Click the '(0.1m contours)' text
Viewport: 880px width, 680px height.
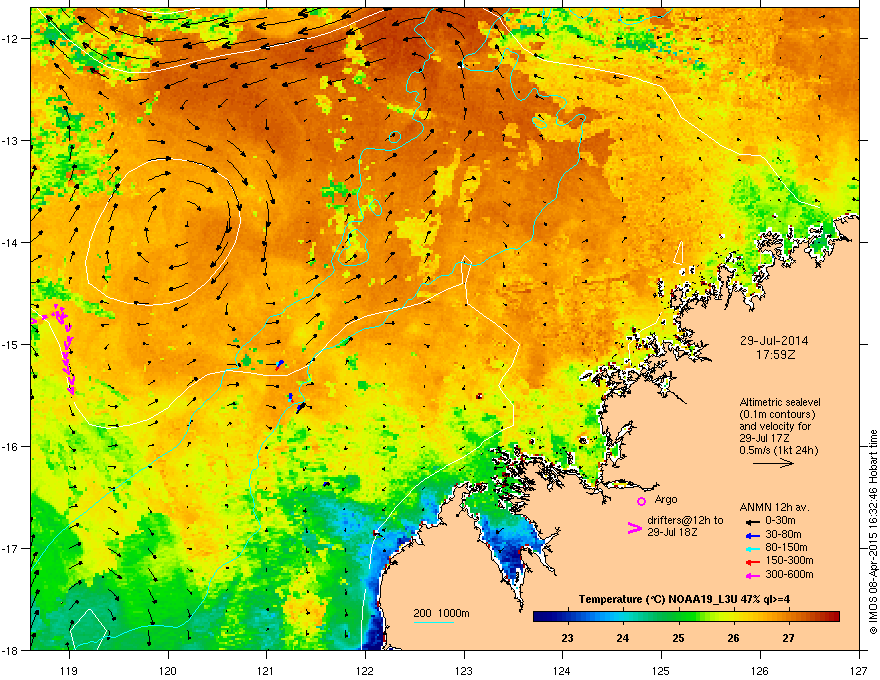click(x=777, y=414)
